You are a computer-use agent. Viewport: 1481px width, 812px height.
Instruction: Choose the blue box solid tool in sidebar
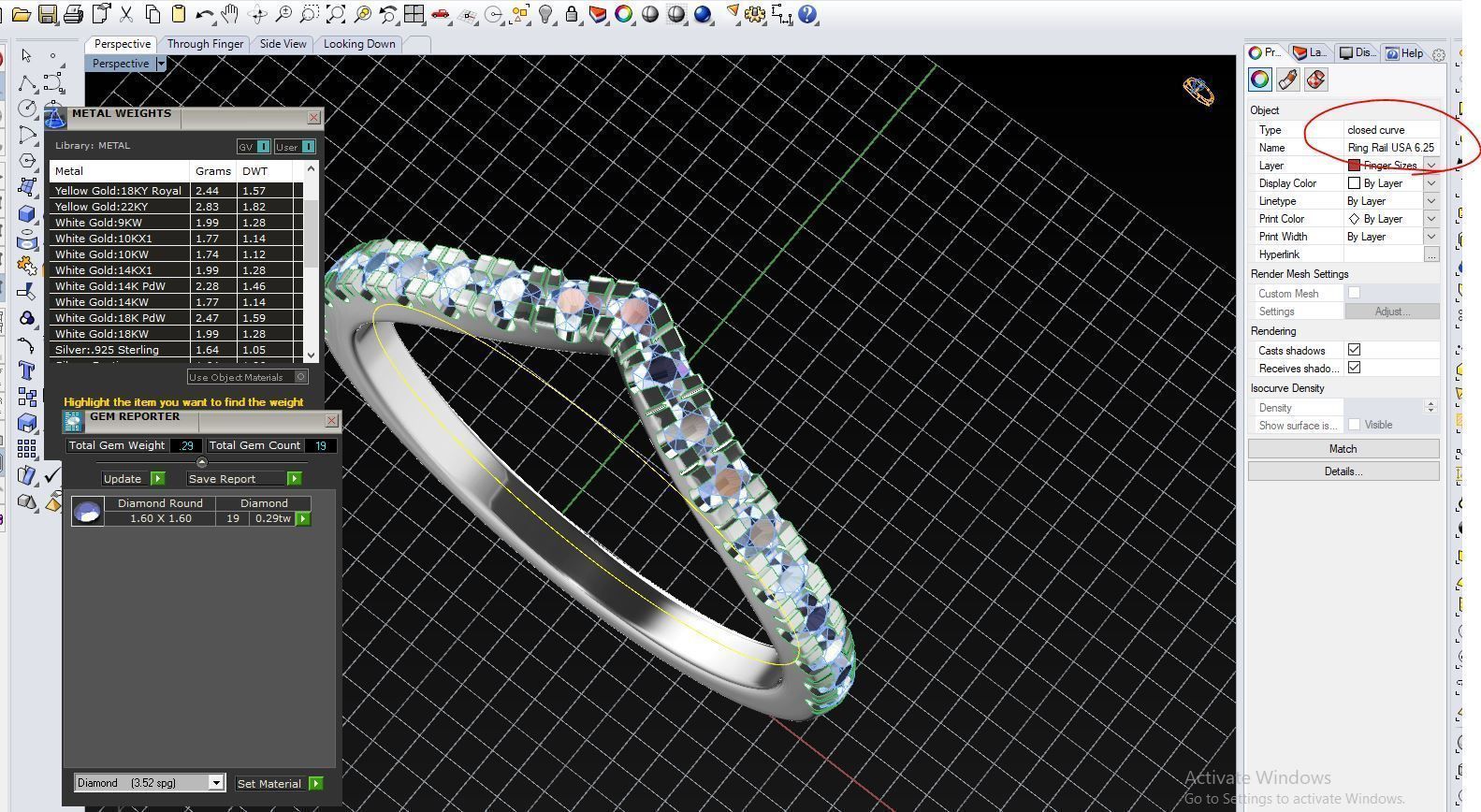26,214
